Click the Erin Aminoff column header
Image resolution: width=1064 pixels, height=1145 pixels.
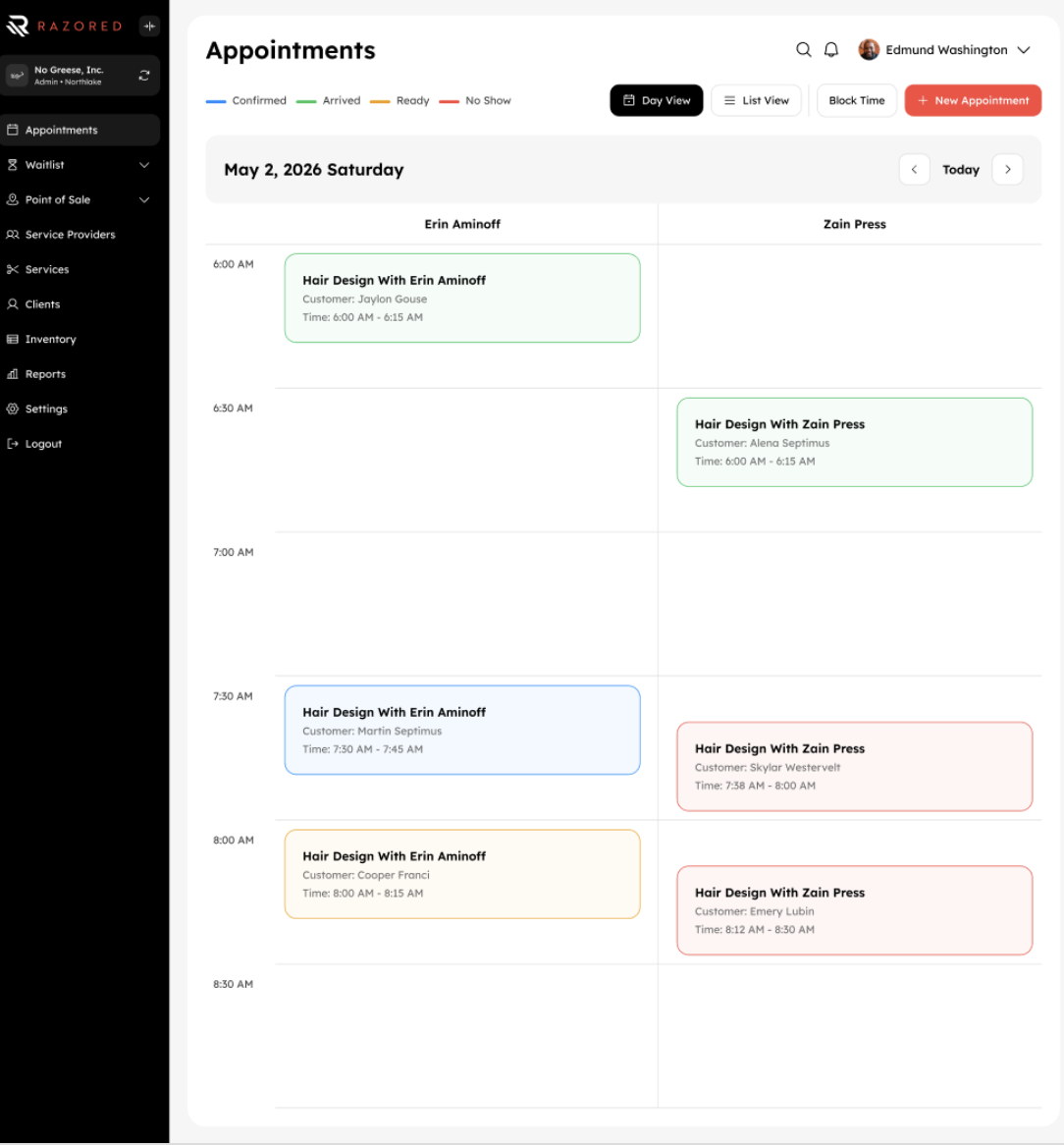coord(462,224)
